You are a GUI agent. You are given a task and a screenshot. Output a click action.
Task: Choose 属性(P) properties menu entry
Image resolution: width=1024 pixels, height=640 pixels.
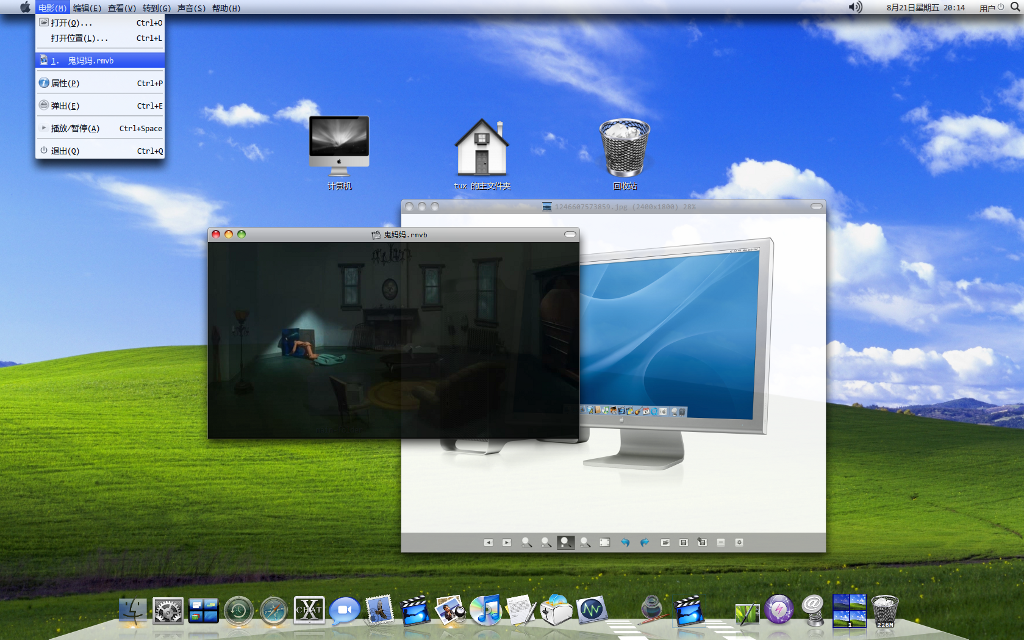[x=100, y=83]
